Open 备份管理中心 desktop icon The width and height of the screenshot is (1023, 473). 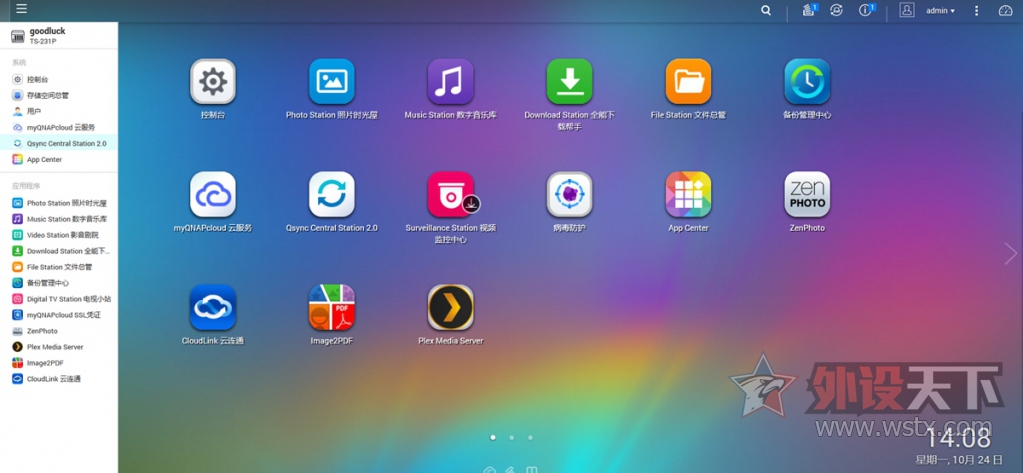point(807,82)
